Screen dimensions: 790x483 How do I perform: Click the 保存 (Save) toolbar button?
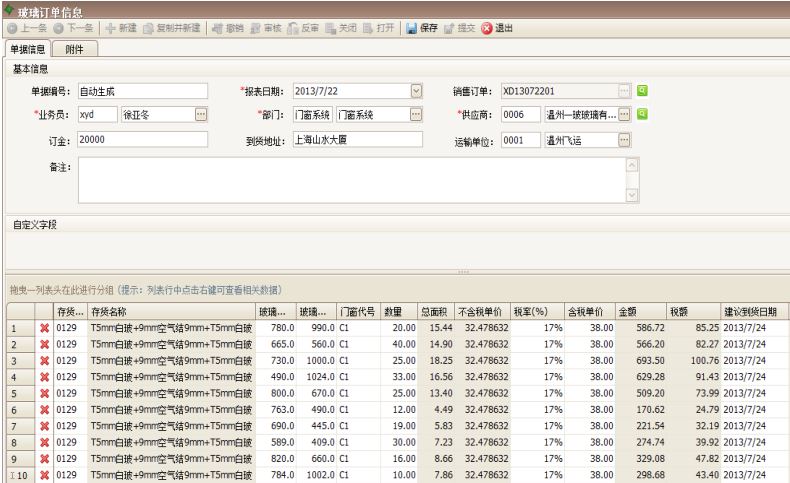(422, 28)
